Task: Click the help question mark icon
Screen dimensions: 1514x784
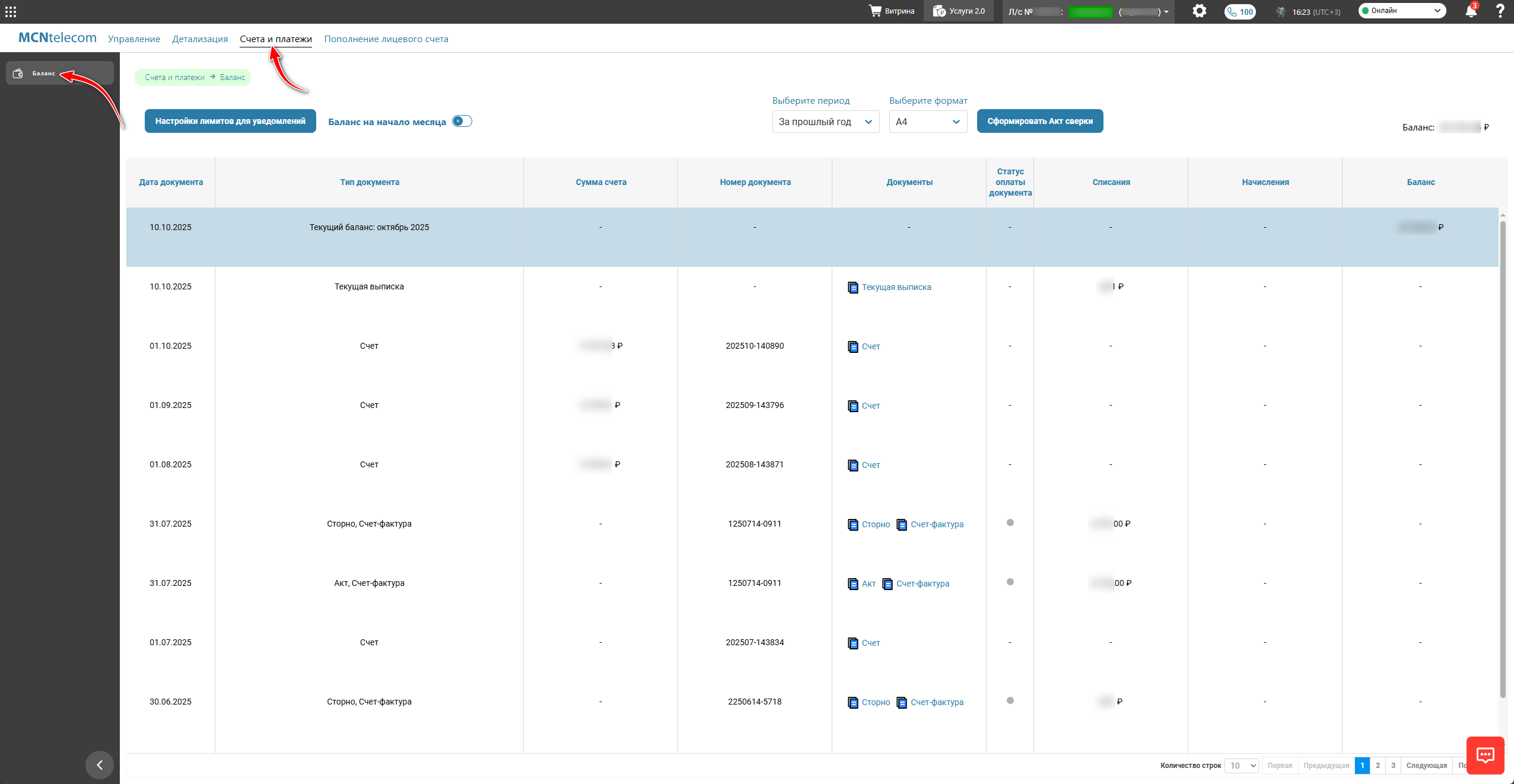Action: pyautogui.click(x=1500, y=11)
